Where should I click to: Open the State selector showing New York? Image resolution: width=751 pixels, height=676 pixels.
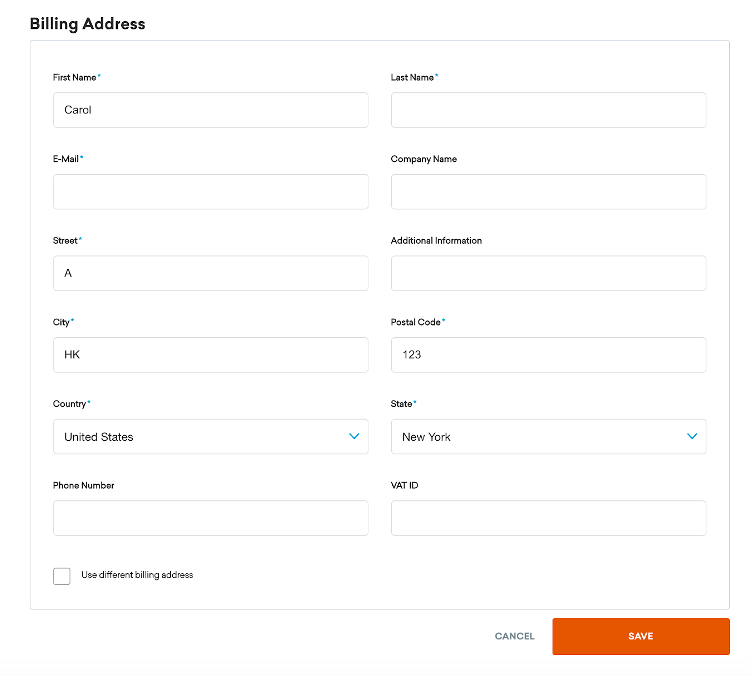pos(530,437)
